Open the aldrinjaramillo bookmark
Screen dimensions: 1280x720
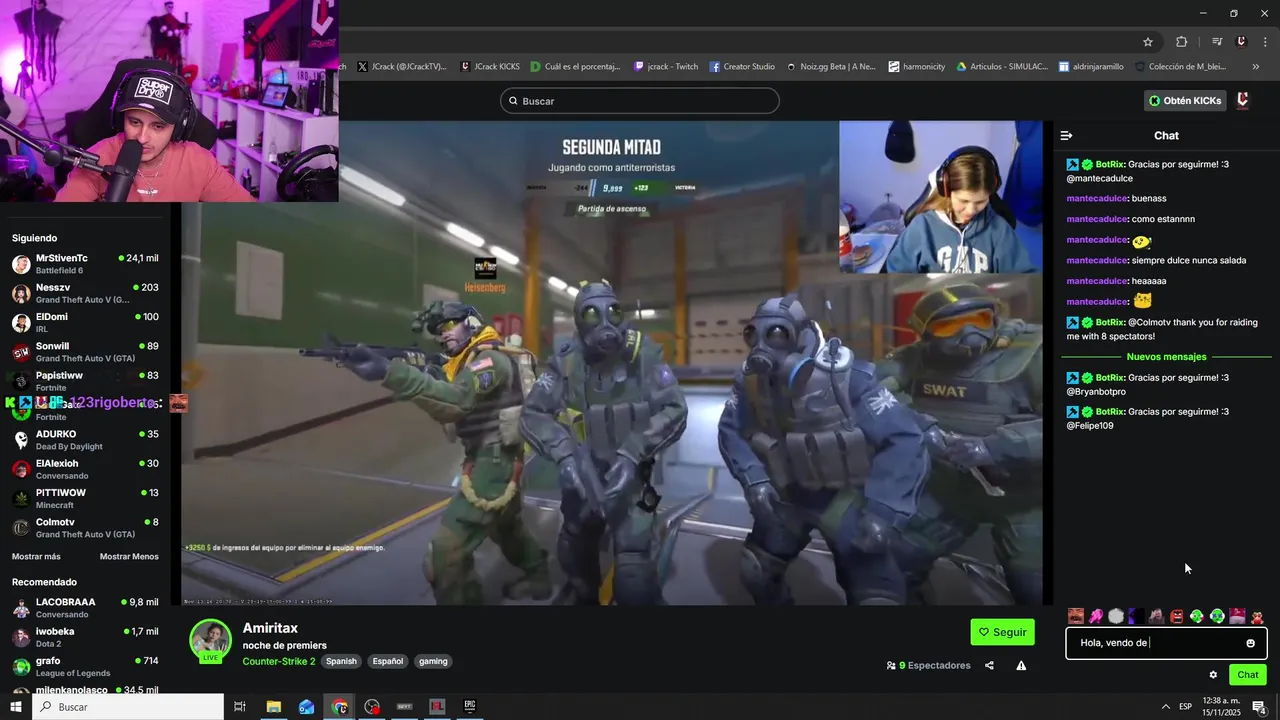click(x=1090, y=67)
